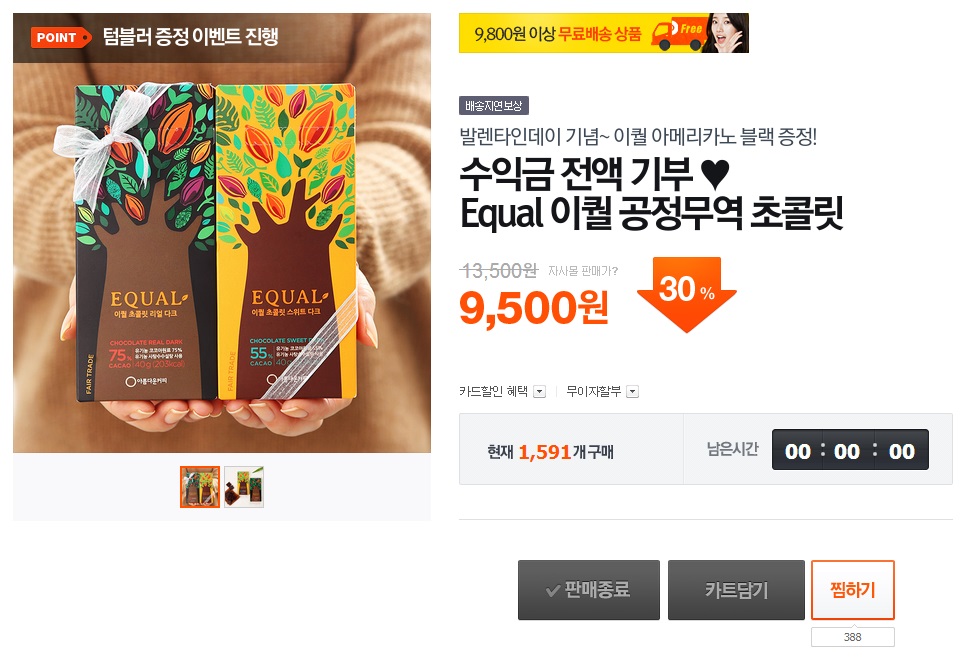Click the 자사몰 판매가? help text
Screen dimensions: 968x660
pyautogui.click(x=583, y=270)
